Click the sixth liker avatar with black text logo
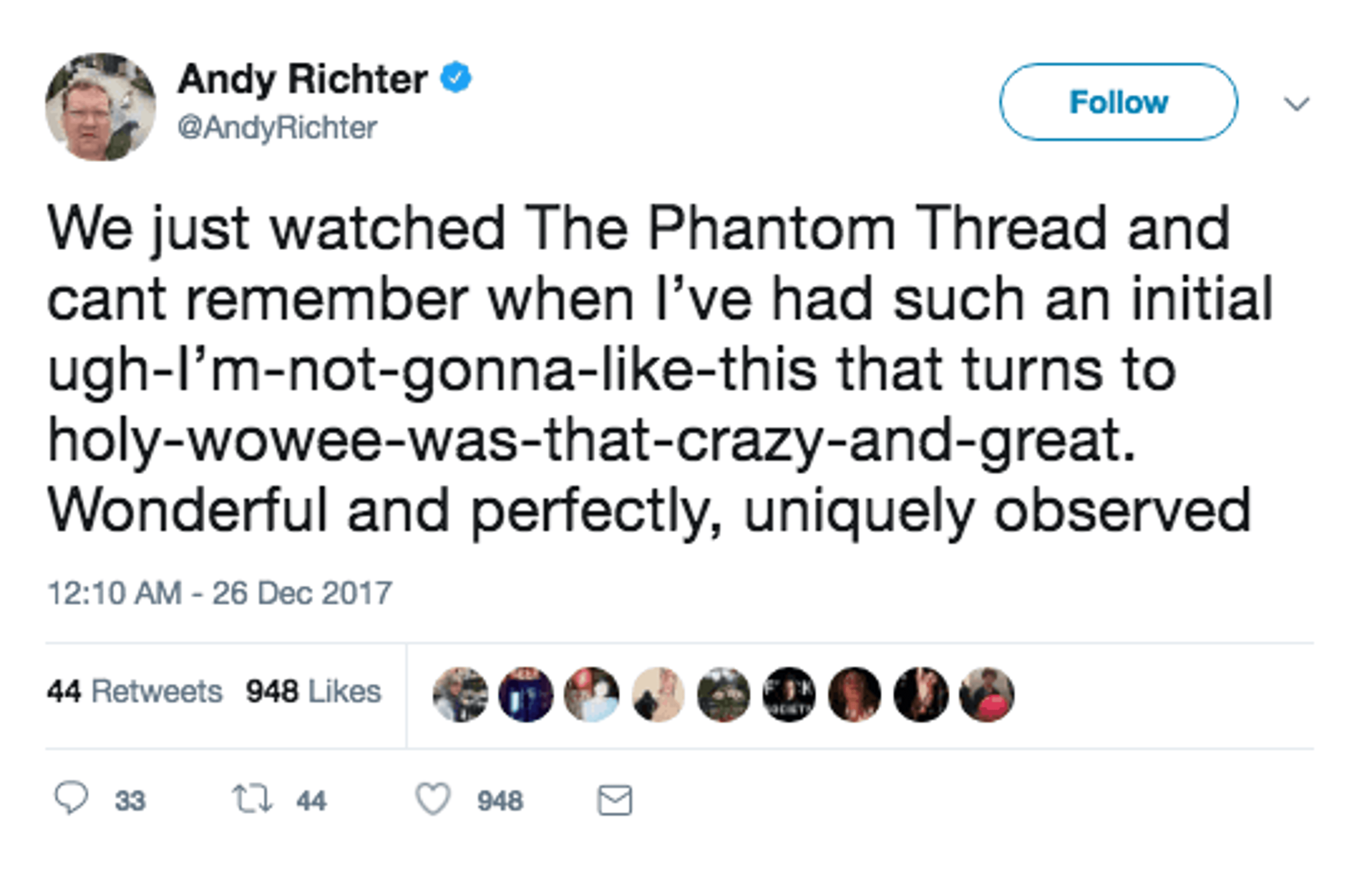 pyautogui.click(x=789, y=695)
